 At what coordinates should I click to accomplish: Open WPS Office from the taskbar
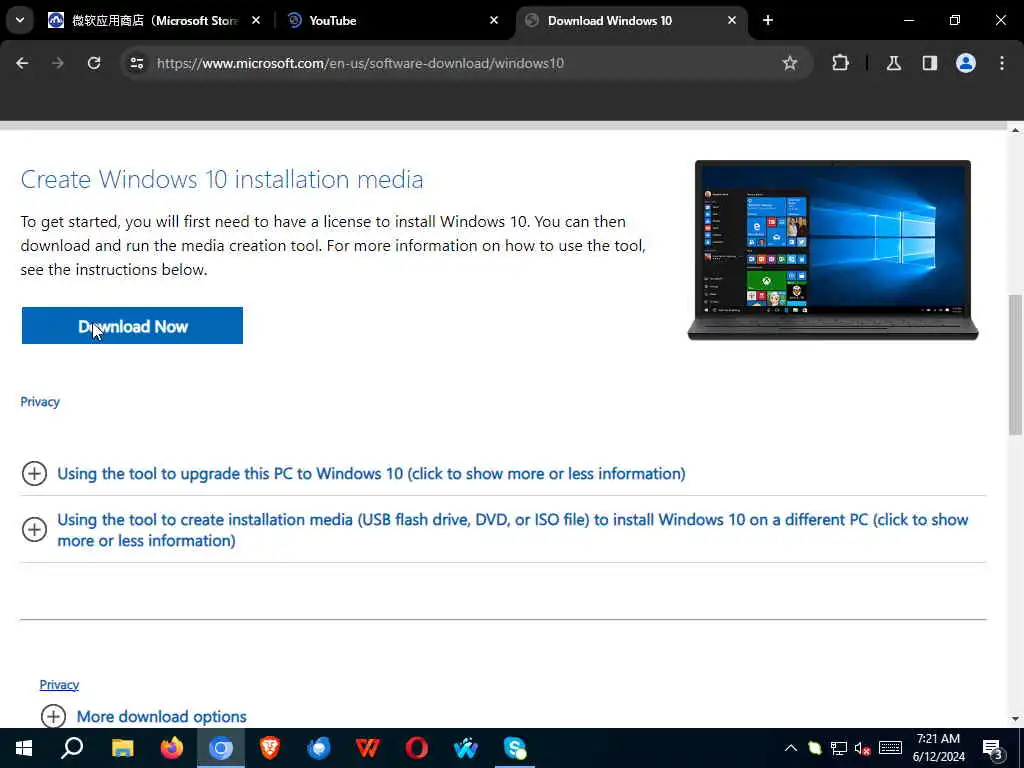tap(368, 748)
